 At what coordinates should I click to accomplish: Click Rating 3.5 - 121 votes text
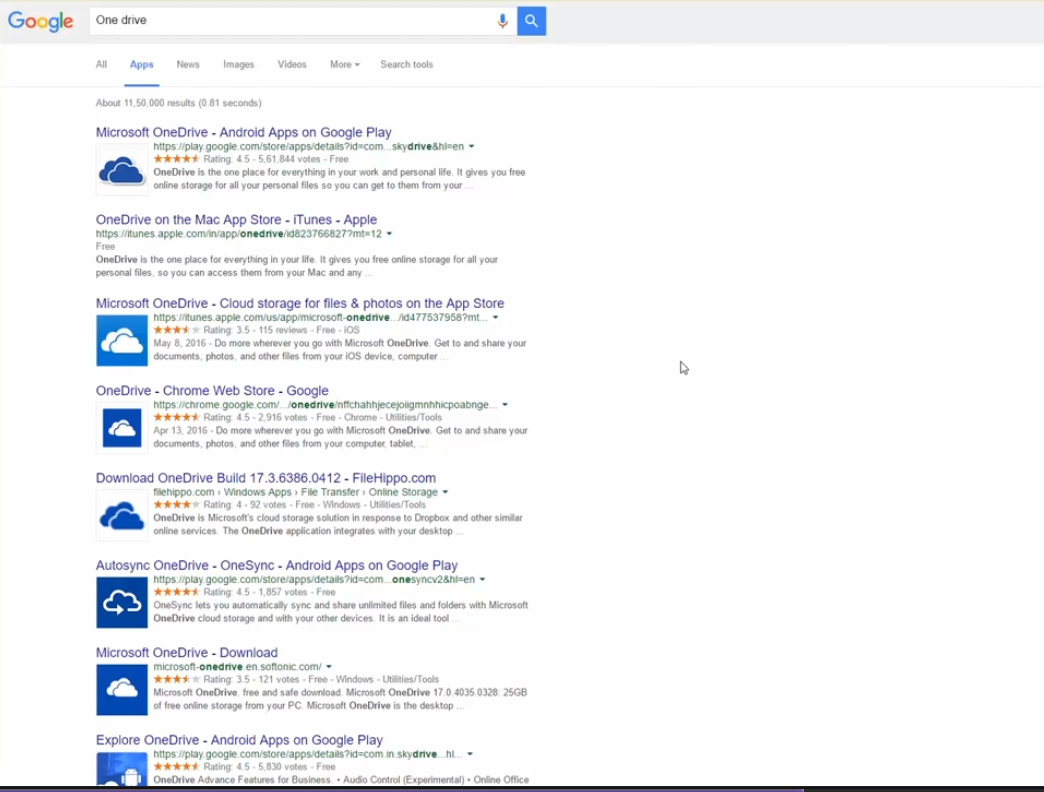click(x=251, y=679)
